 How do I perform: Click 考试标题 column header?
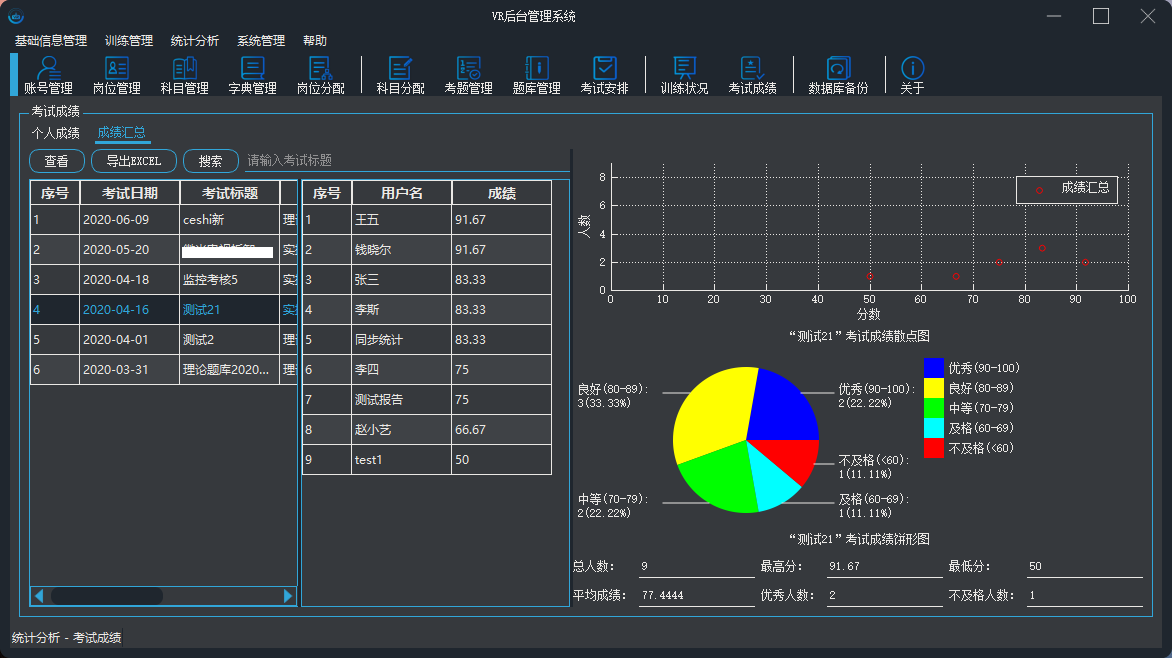click(x=229, y=193)
